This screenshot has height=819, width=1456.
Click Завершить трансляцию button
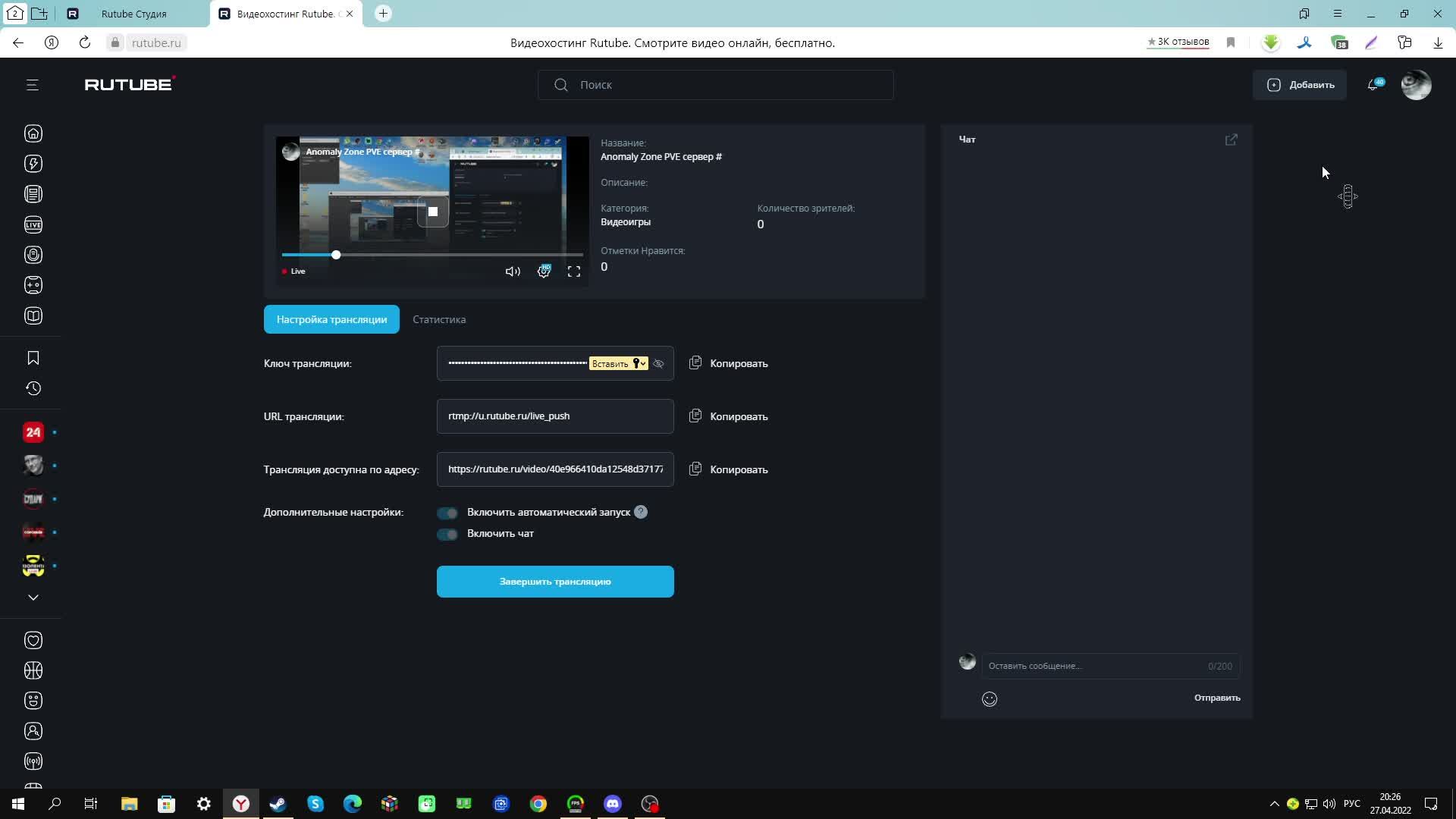coord(555,582)
